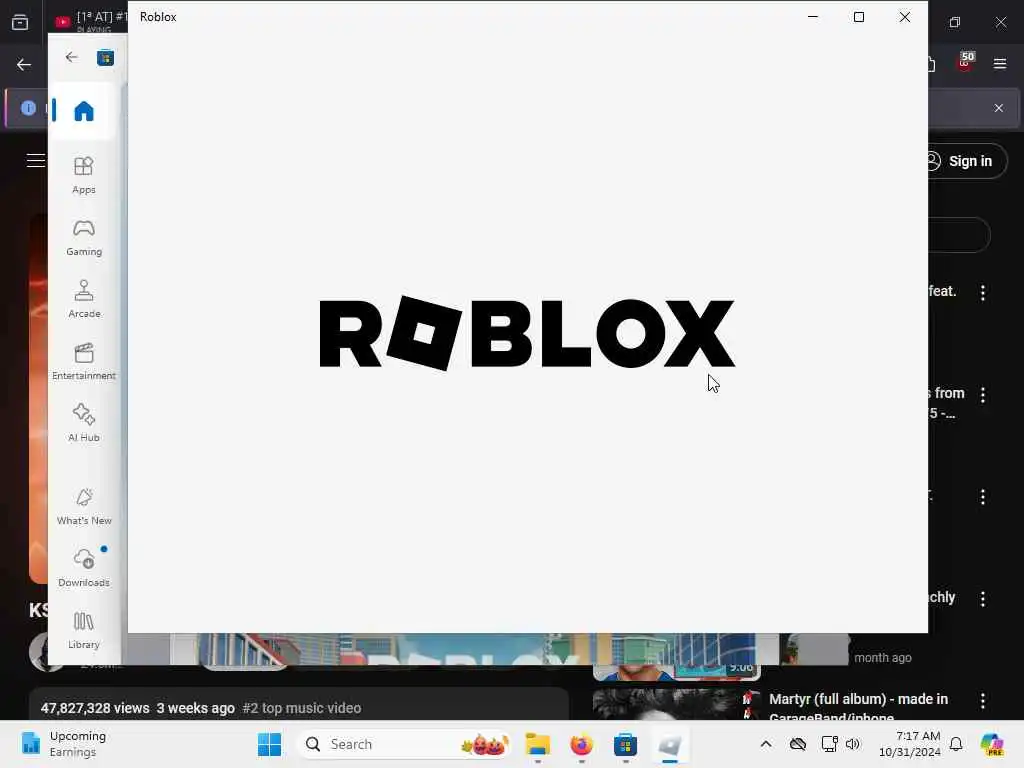Dismiss the browser notification bar
The width and height of the screenshot is (1024, 768).
(999, 108)
